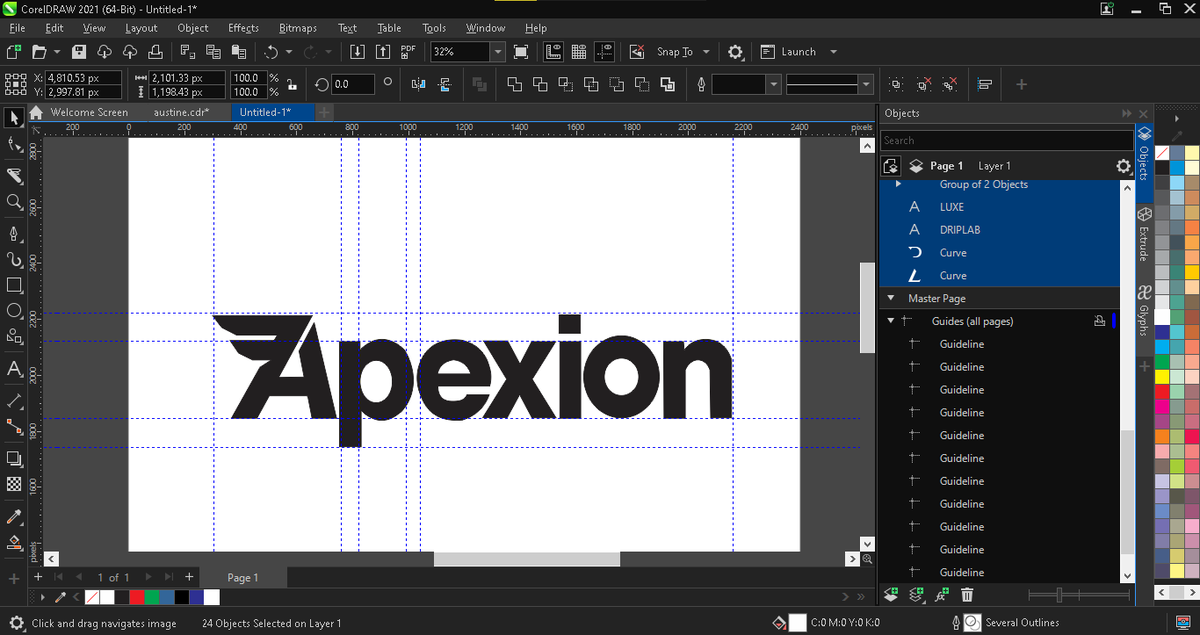Open the Open-file dropdown arrow

56,52
